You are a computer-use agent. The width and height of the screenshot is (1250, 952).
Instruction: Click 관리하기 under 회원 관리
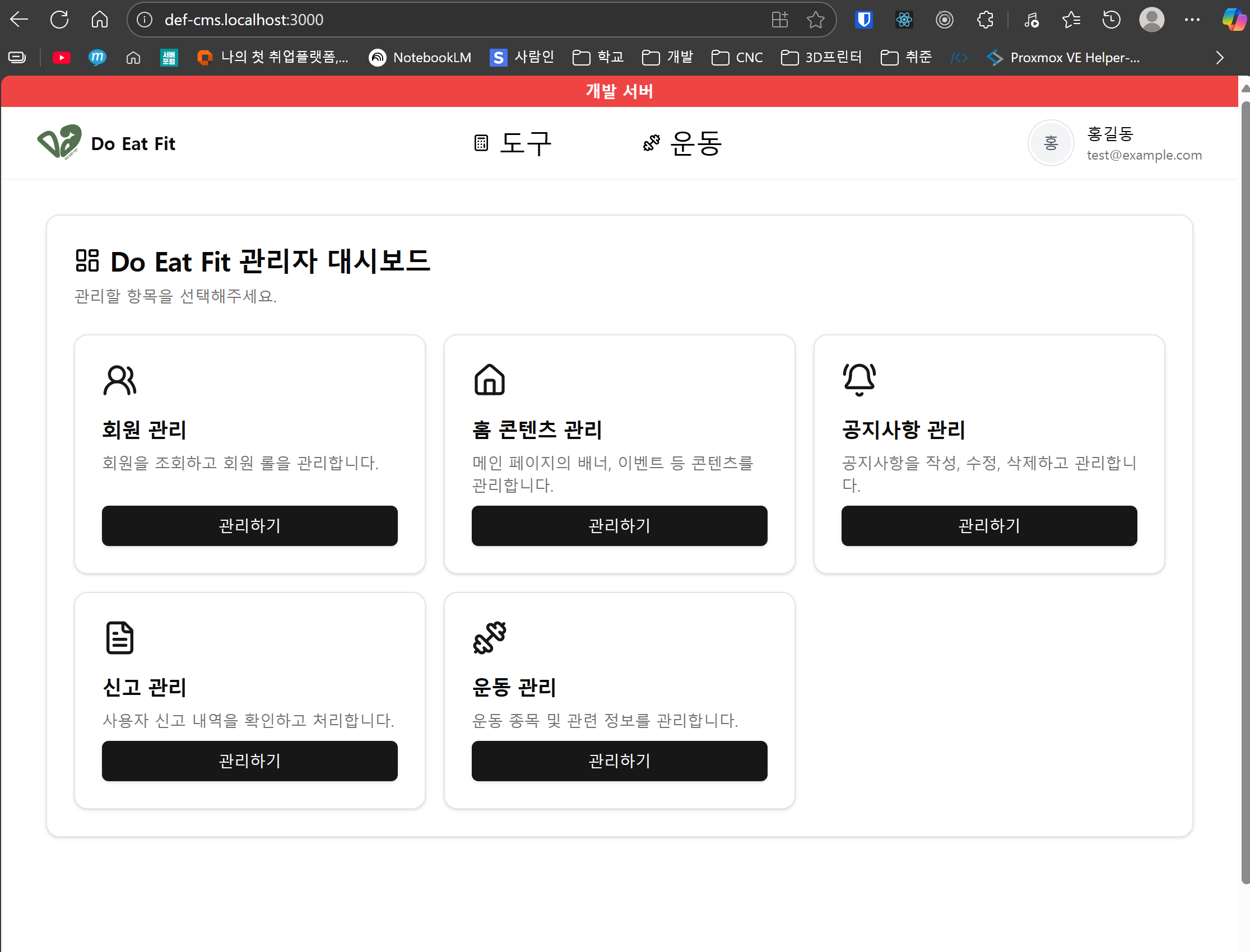249,525
